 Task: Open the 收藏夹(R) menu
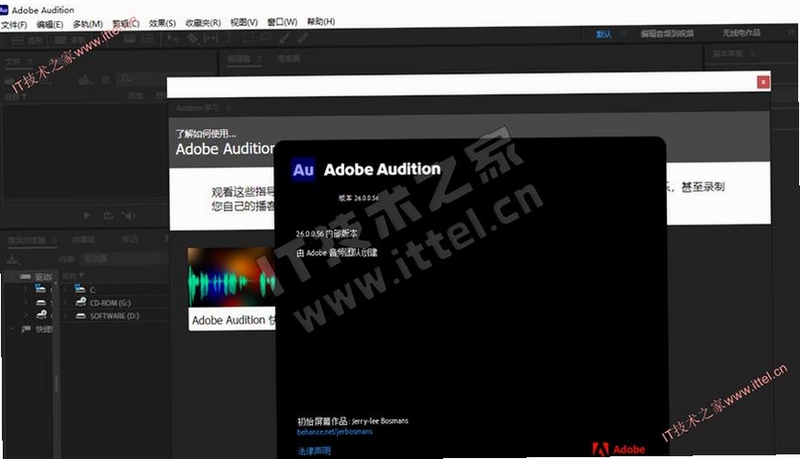click(x=203, y=22)
